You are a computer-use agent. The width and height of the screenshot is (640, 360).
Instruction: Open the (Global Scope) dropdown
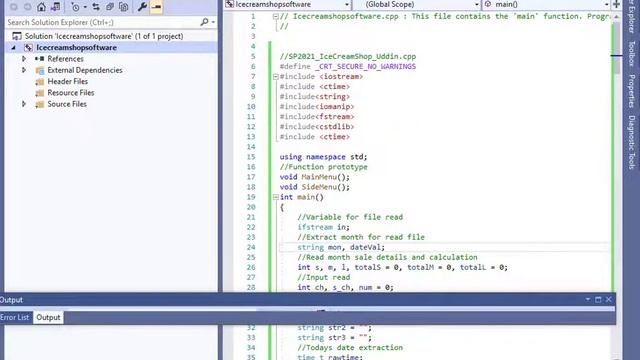point(416,4)
